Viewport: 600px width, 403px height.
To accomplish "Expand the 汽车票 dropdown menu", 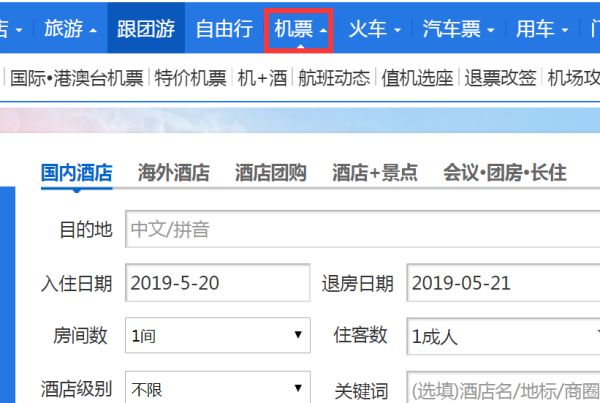I will [458, 29].
